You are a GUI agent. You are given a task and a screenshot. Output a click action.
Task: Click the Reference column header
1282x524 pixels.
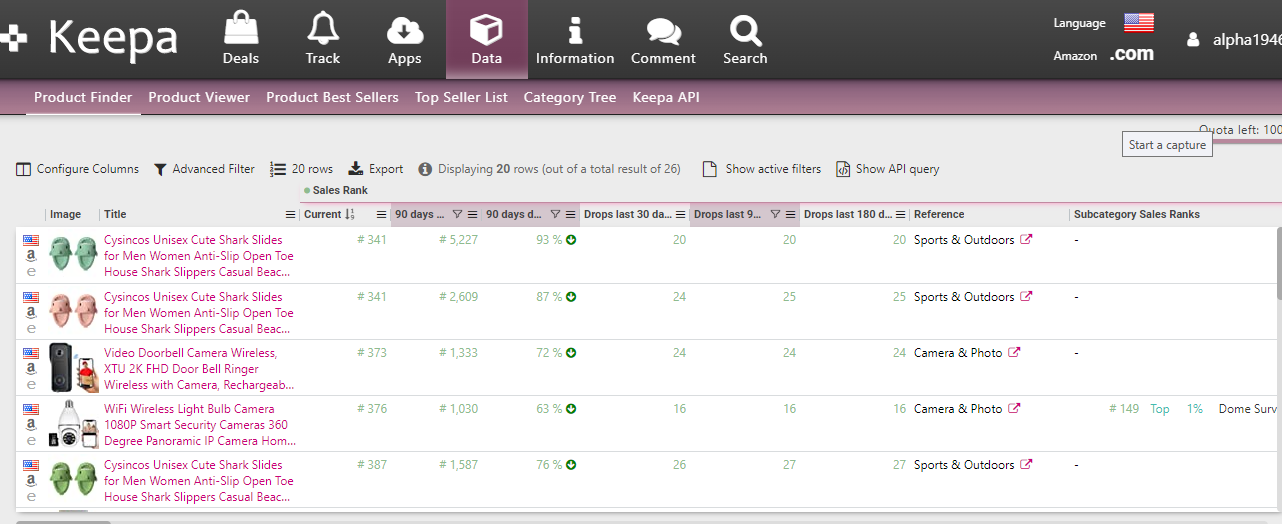[x=939, y=214]
